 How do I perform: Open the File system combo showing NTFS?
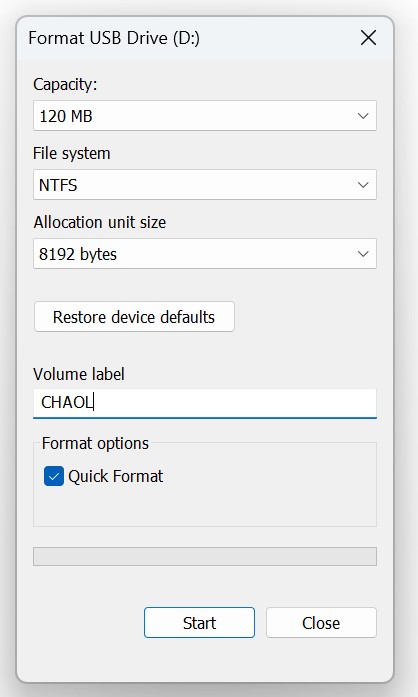[205, 184]
